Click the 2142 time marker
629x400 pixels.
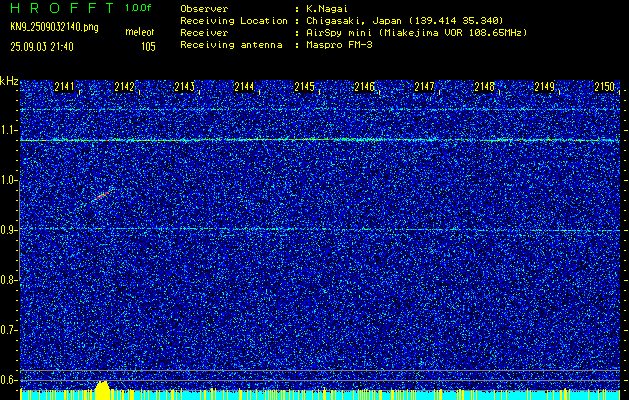click(124, 87)
